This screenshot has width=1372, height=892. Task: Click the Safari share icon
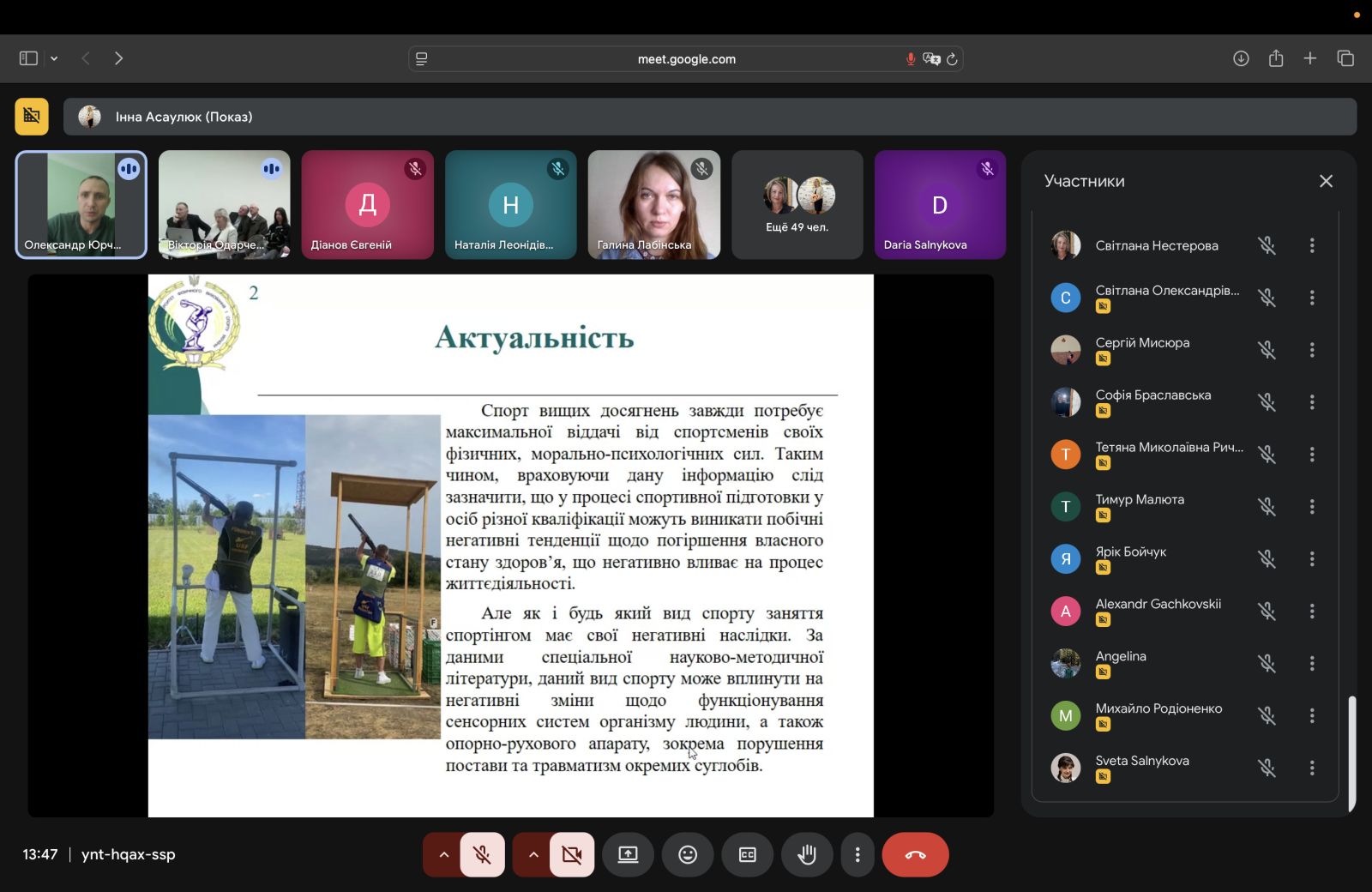coord(1276,58)
